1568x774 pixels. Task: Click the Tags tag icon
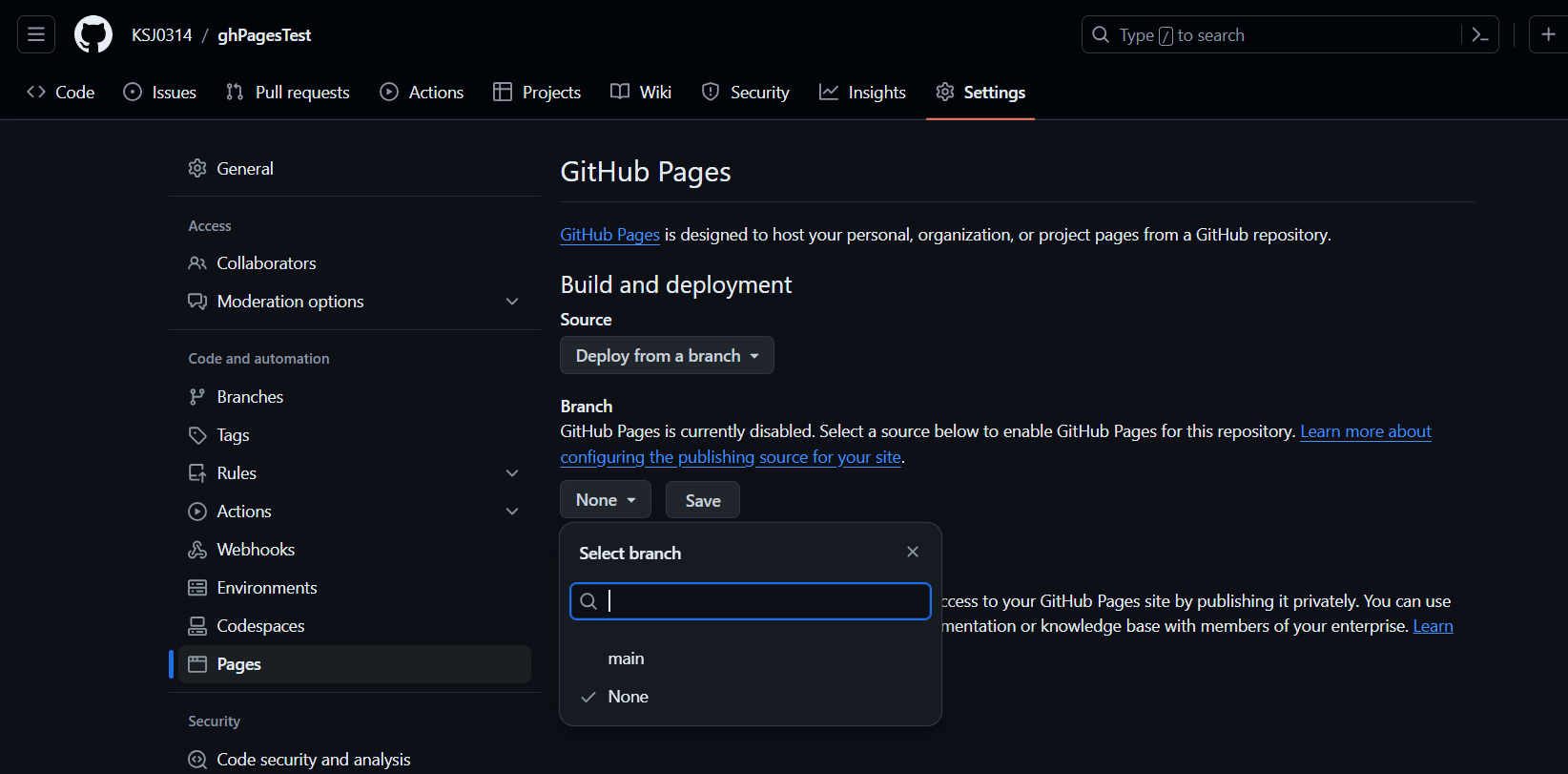(x=197, y=435)
